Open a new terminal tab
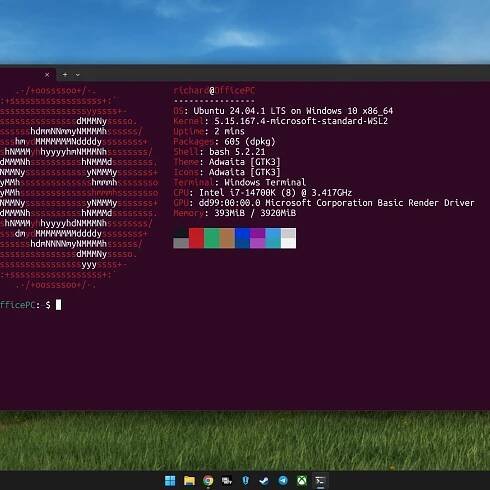Image resolution: width=490 pixels, height=490 pixels. [65, 75]
